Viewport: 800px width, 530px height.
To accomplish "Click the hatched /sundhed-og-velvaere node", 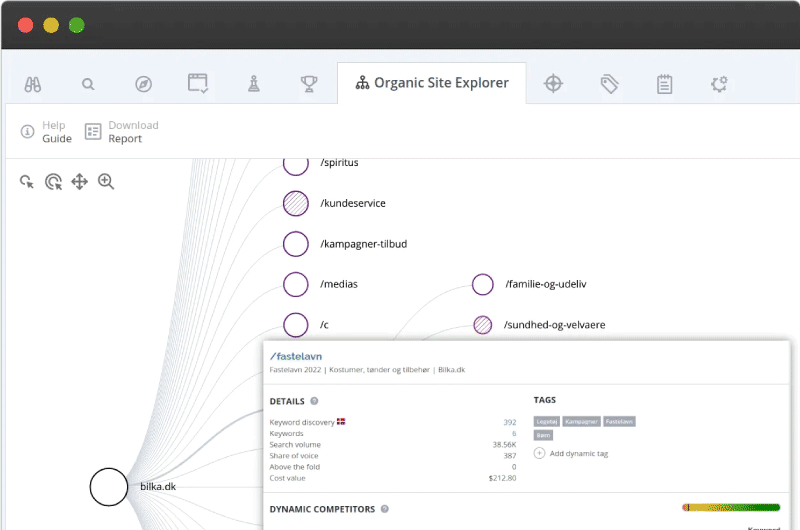I will (x=483, y=325).
